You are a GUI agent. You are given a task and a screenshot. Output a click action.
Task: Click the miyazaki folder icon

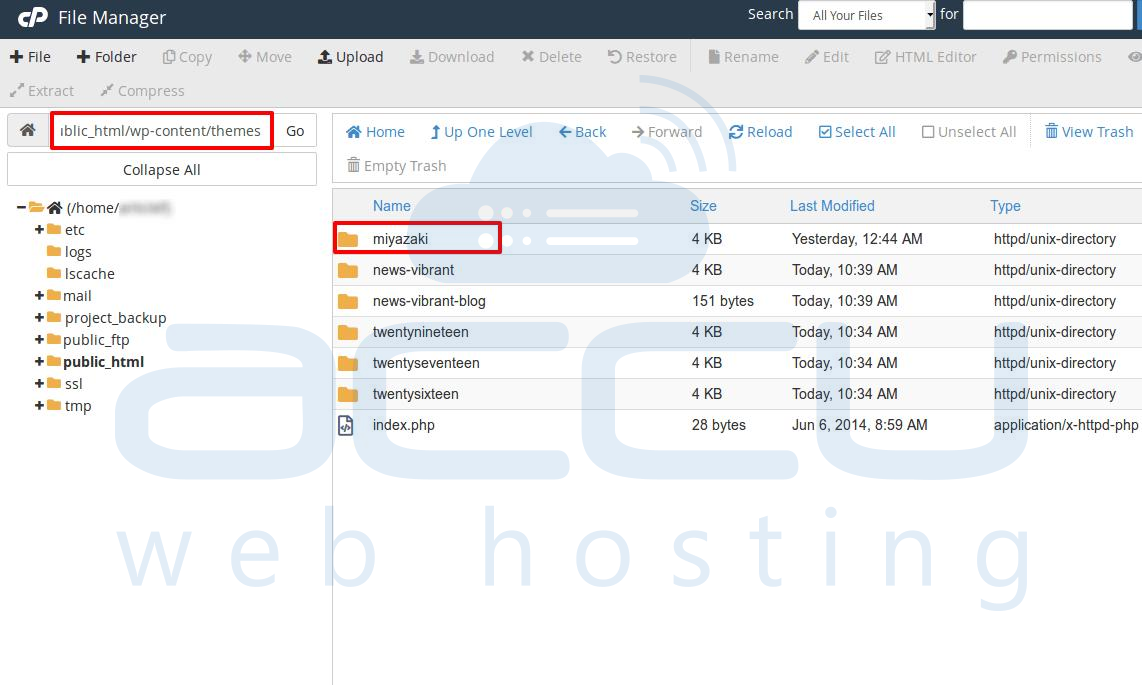pyautogui.click(x=348, y=239)
